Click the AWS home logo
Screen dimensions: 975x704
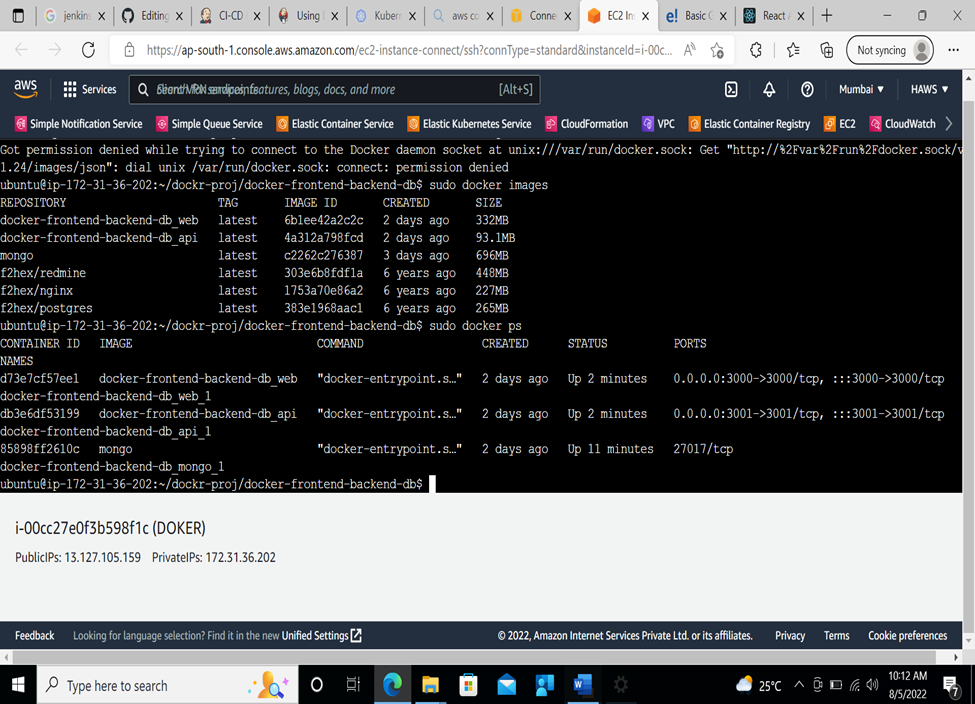pos(26,88)
